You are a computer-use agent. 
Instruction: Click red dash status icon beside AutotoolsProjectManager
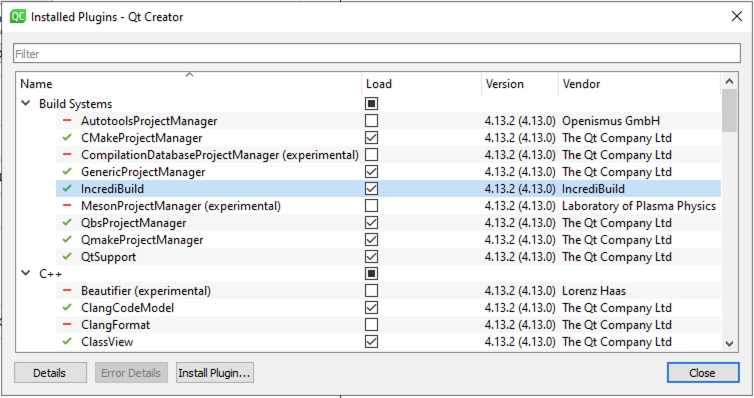click(x=67, y=120)
